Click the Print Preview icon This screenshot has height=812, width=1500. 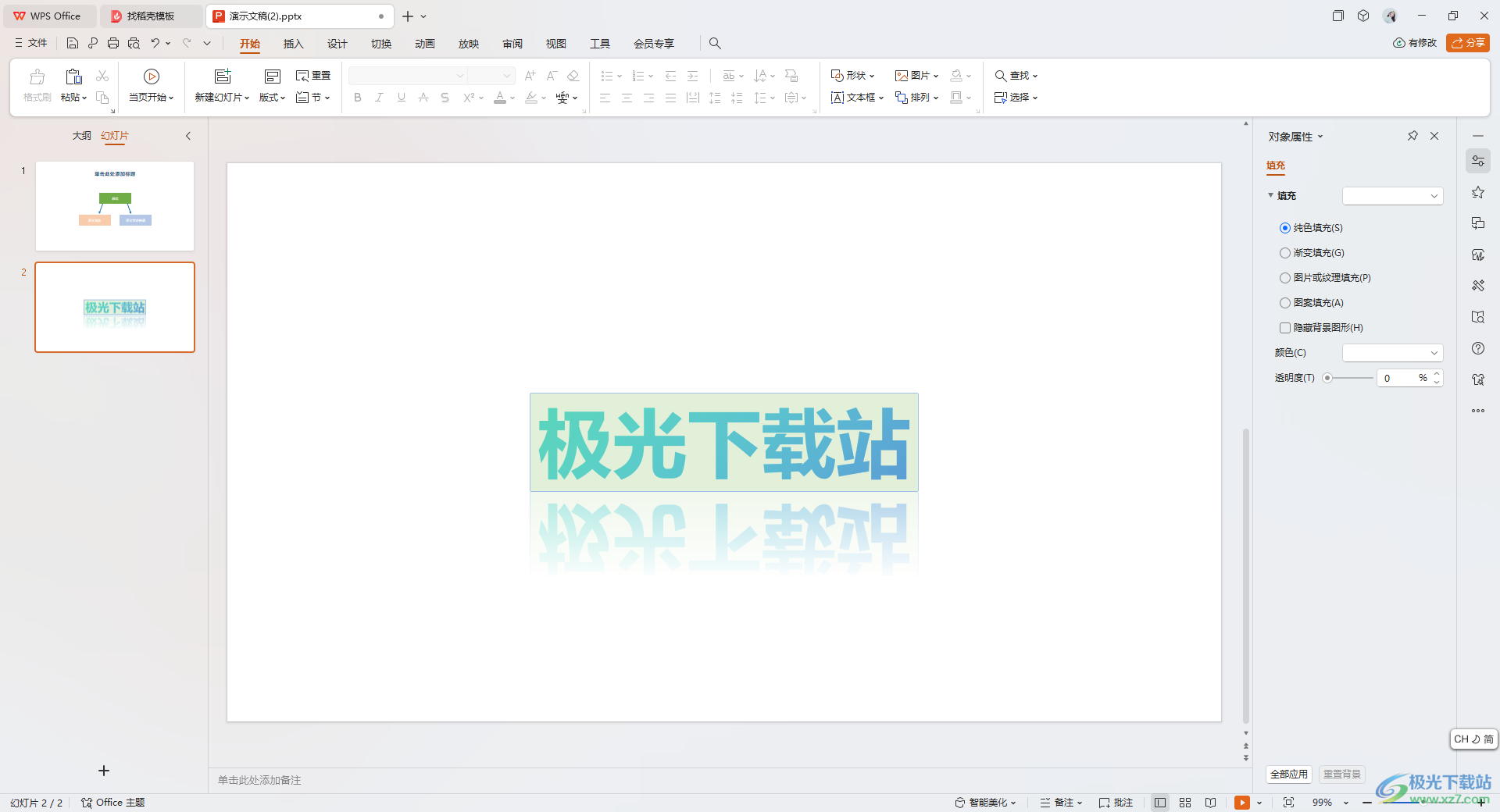tap(134, 43)
